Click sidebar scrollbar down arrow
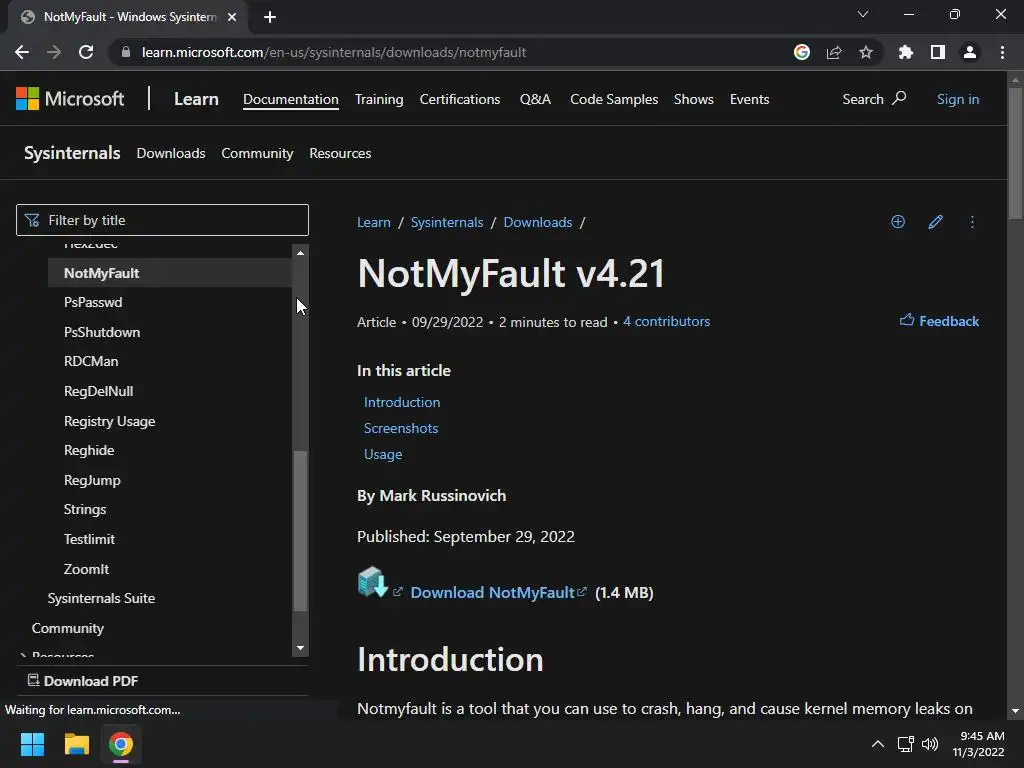The image size is (1024, 768). 300,648
